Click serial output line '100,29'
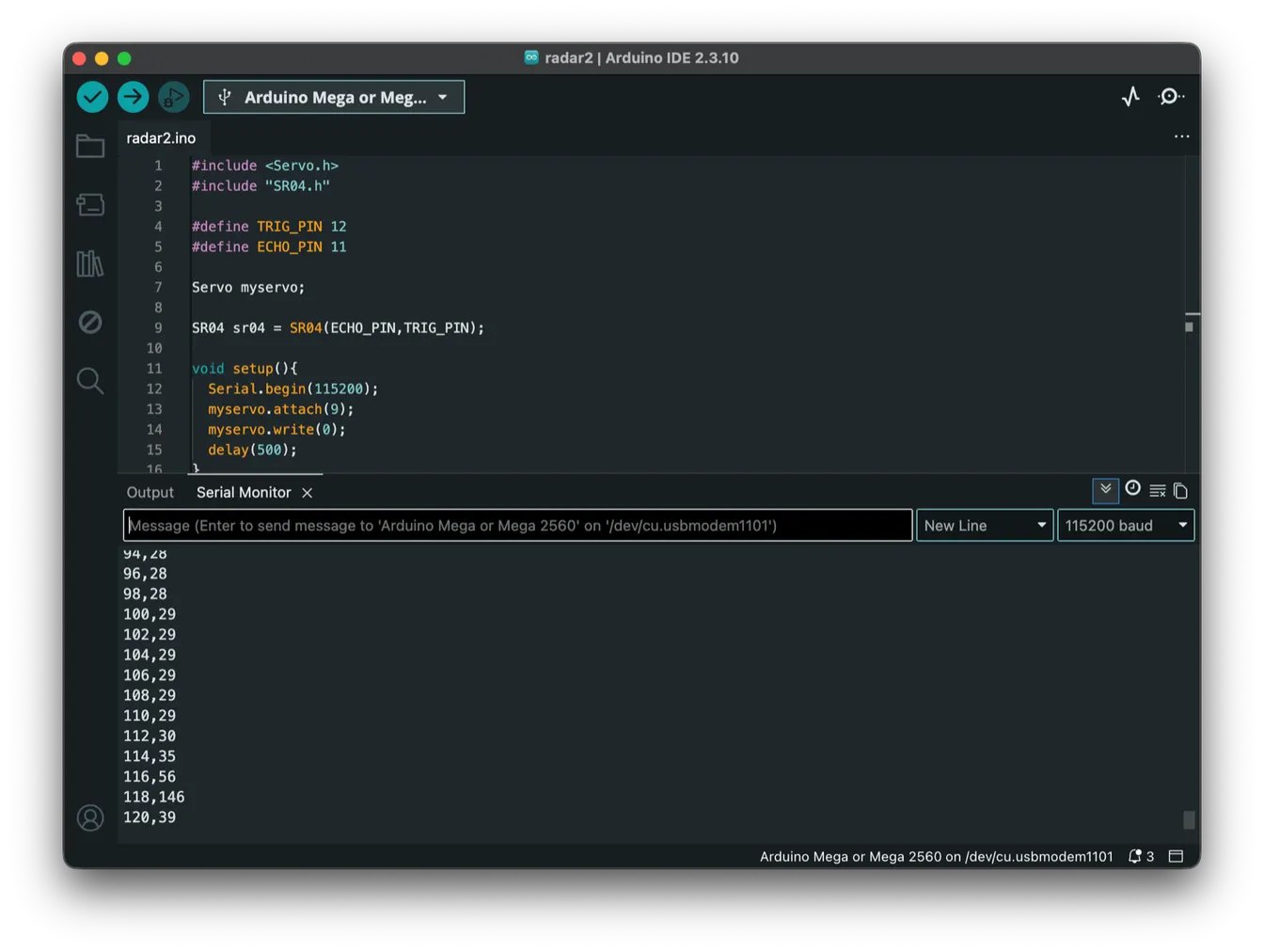Screen dimensions: 1264x952 coord(150,614)
